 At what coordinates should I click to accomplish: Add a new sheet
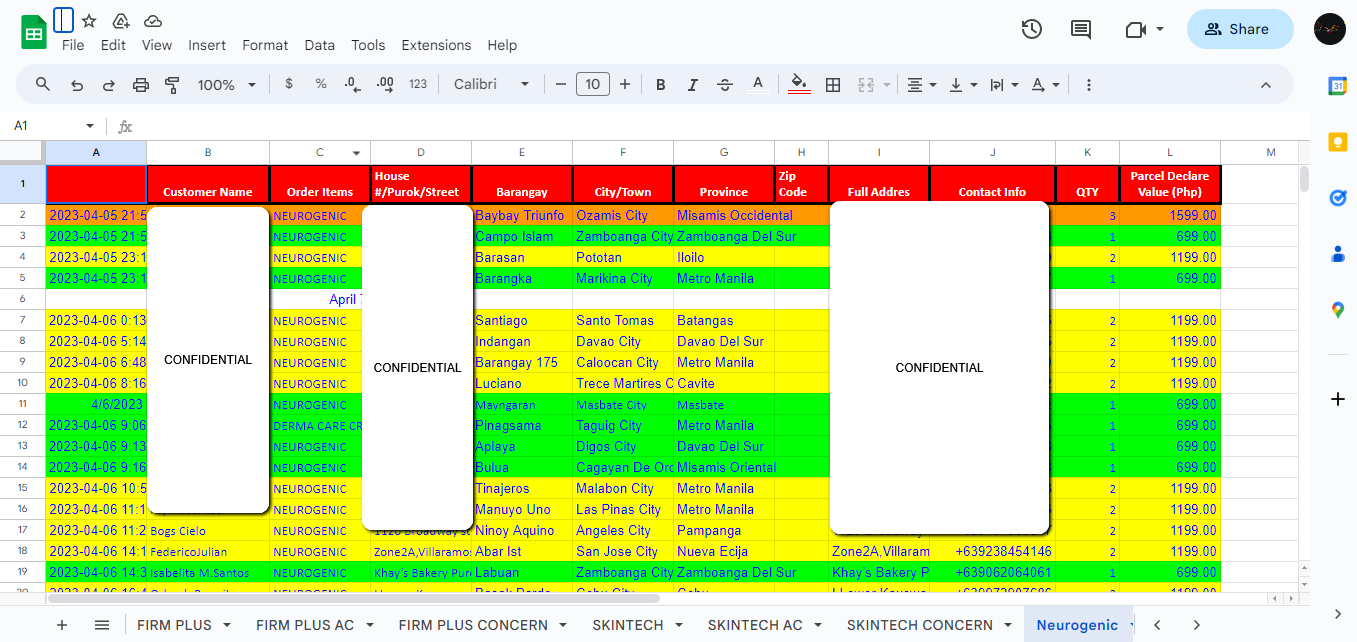pyautogui.click(x=62, y=625)
